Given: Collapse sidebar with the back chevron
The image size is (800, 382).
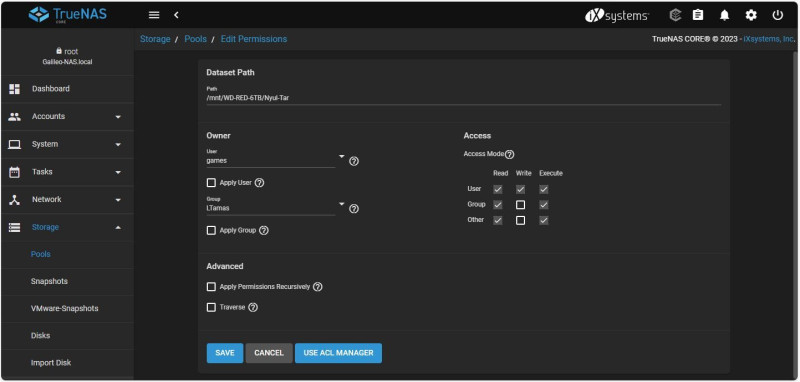Looking at the screenshot, I should pyautogui.click(x=176, y=15).
